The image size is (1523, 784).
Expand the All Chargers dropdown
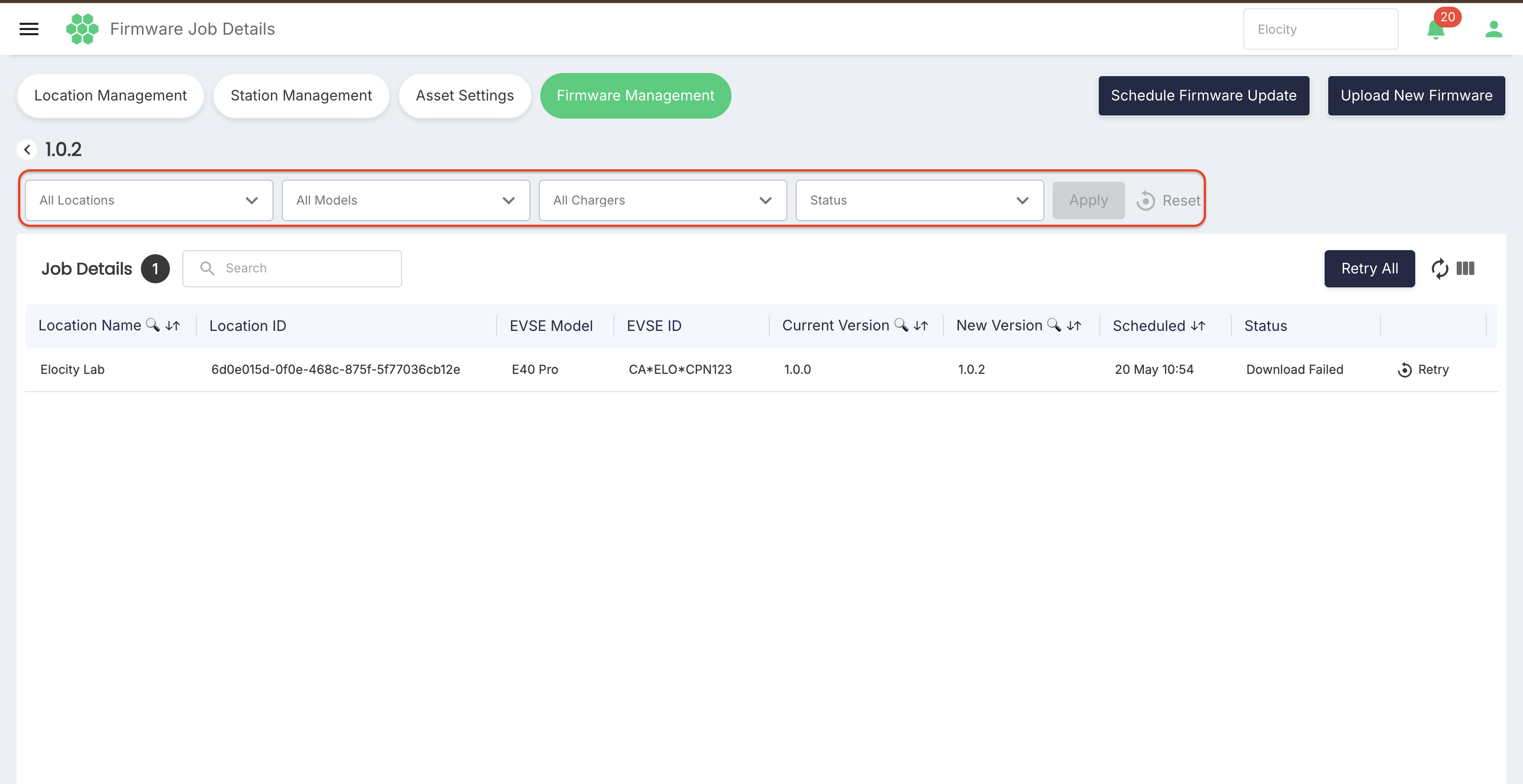(x=663, y=201)
